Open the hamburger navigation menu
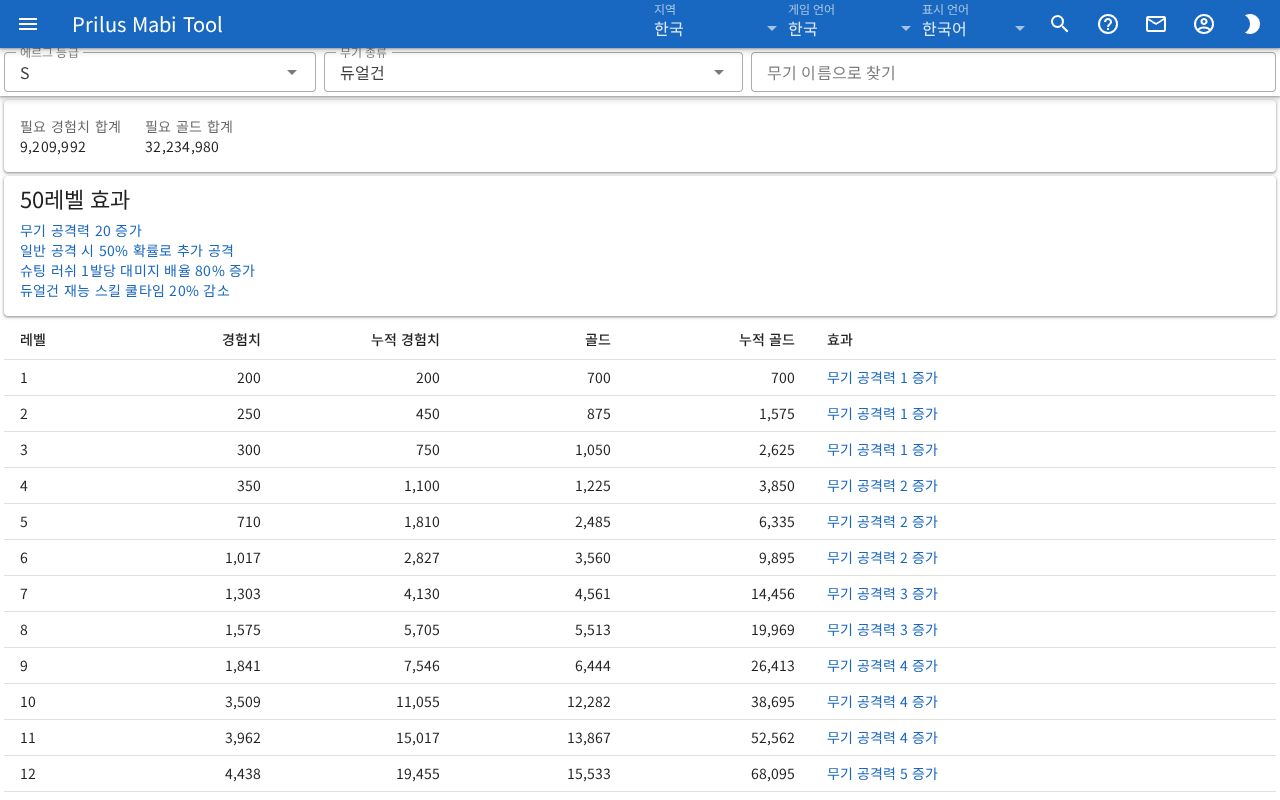Viewport: 1280px width, 800px height. pos(28,24)
